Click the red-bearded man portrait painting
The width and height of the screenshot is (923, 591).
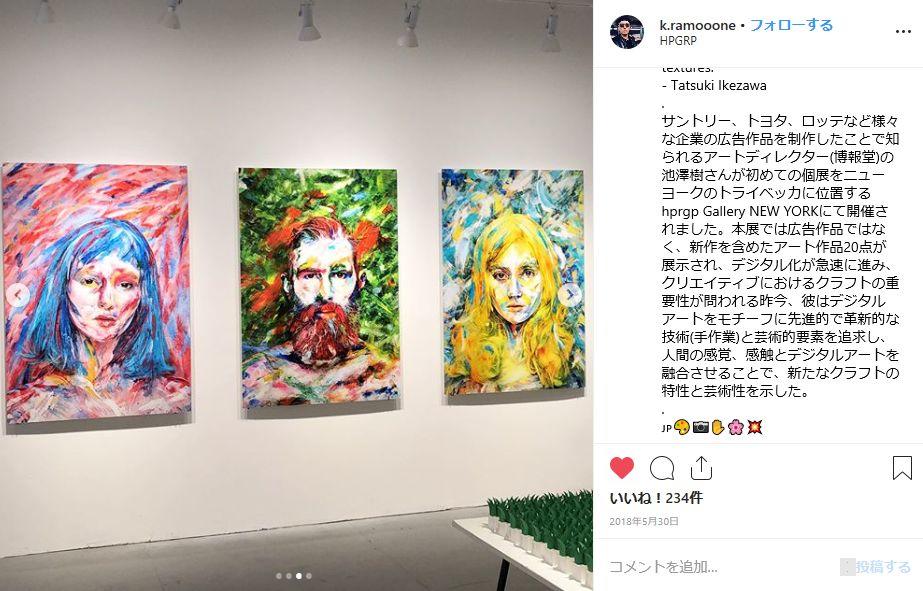tap(318, 288)
